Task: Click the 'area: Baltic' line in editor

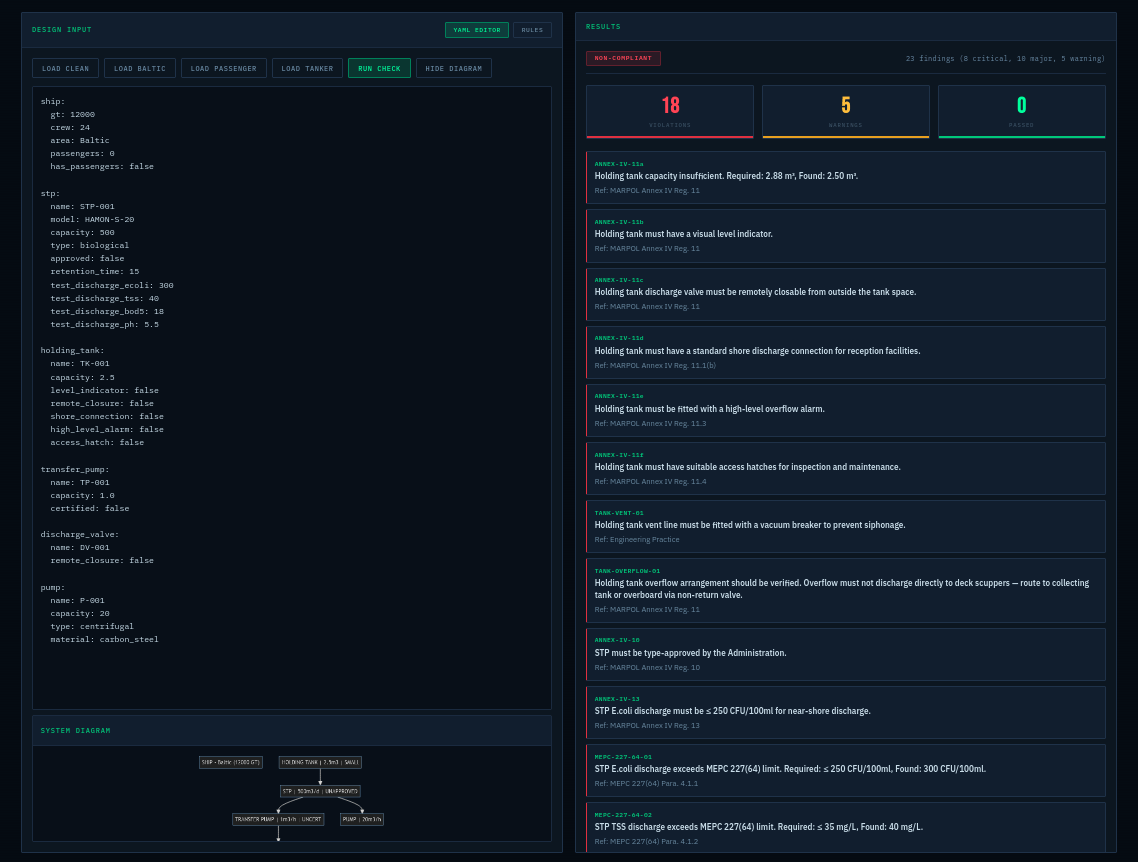Action: click(80, 141)
